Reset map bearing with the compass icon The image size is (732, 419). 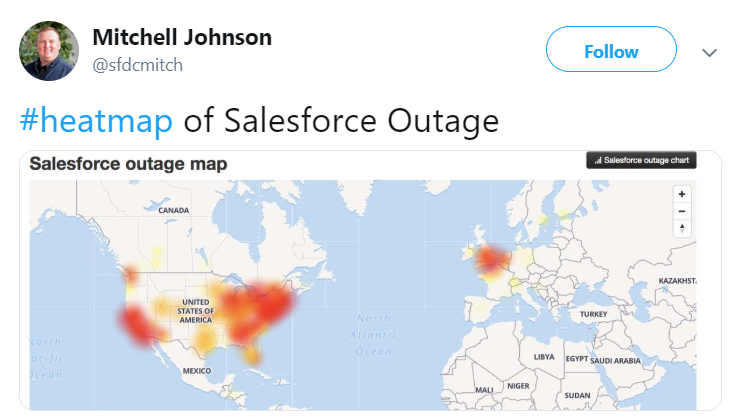point(682,228)
